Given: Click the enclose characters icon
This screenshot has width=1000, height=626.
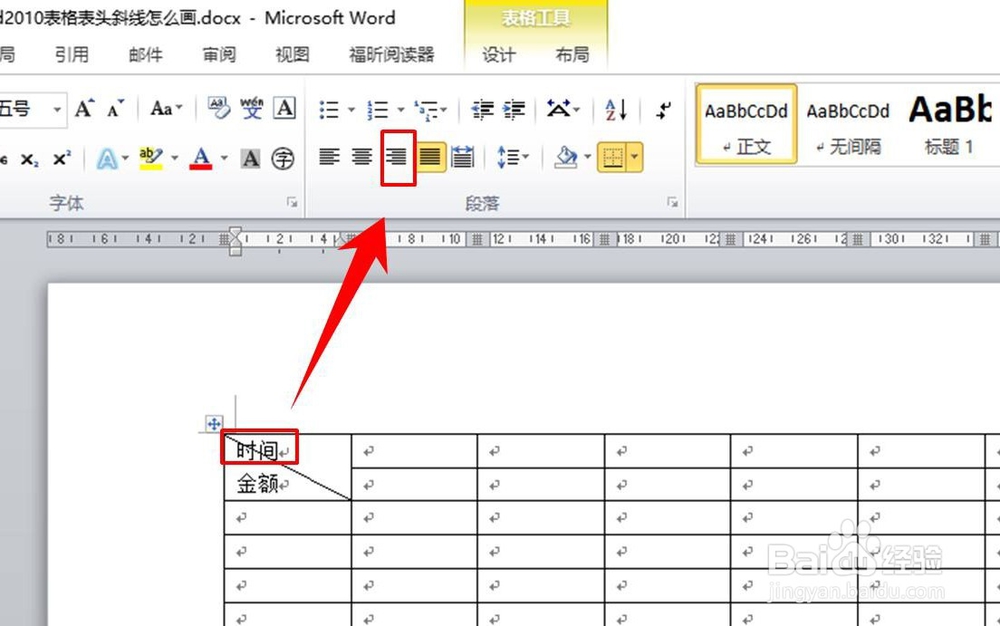Looking at the screenshot, I should 285,157.
